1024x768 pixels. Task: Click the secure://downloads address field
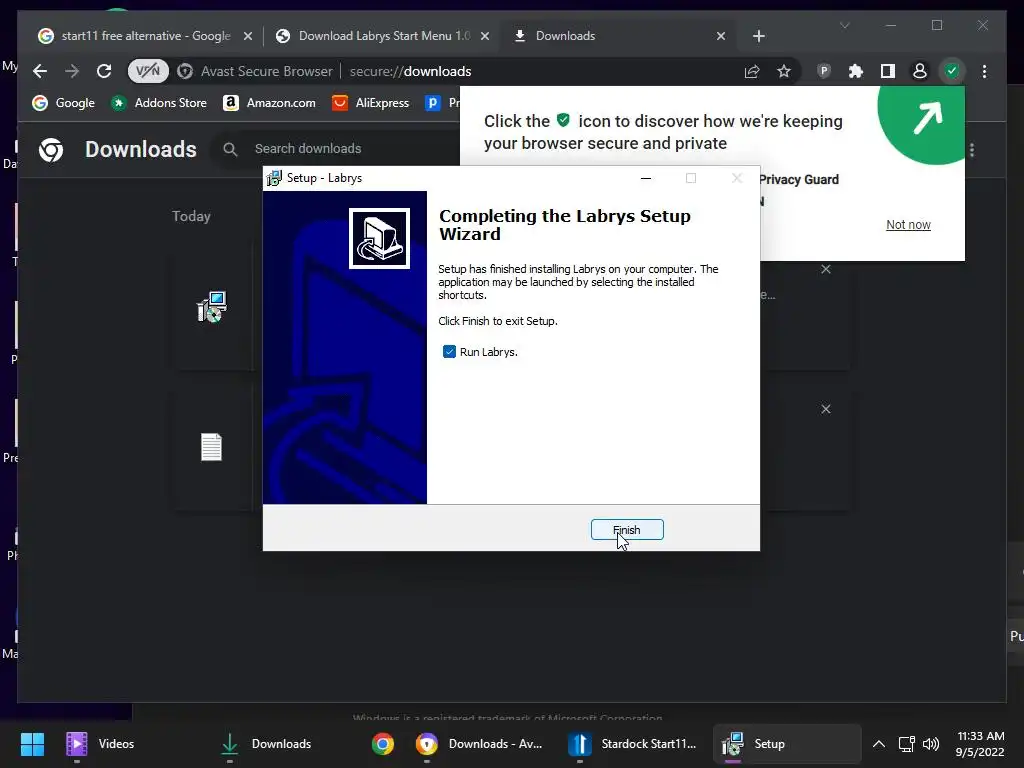pyautogui.click(x=410, y=71)
